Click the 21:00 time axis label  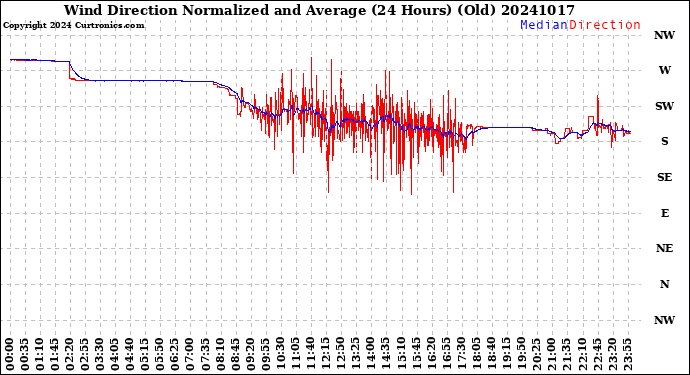pos(551,354)
